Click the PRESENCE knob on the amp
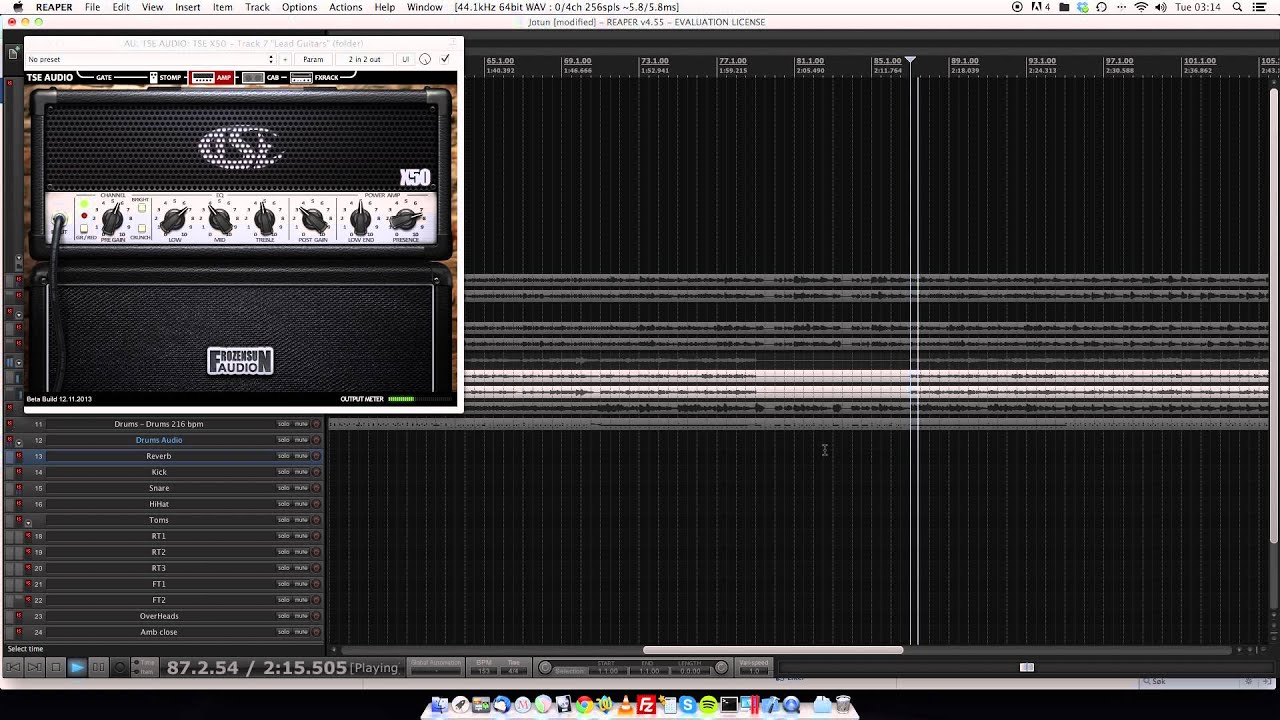 406,218
